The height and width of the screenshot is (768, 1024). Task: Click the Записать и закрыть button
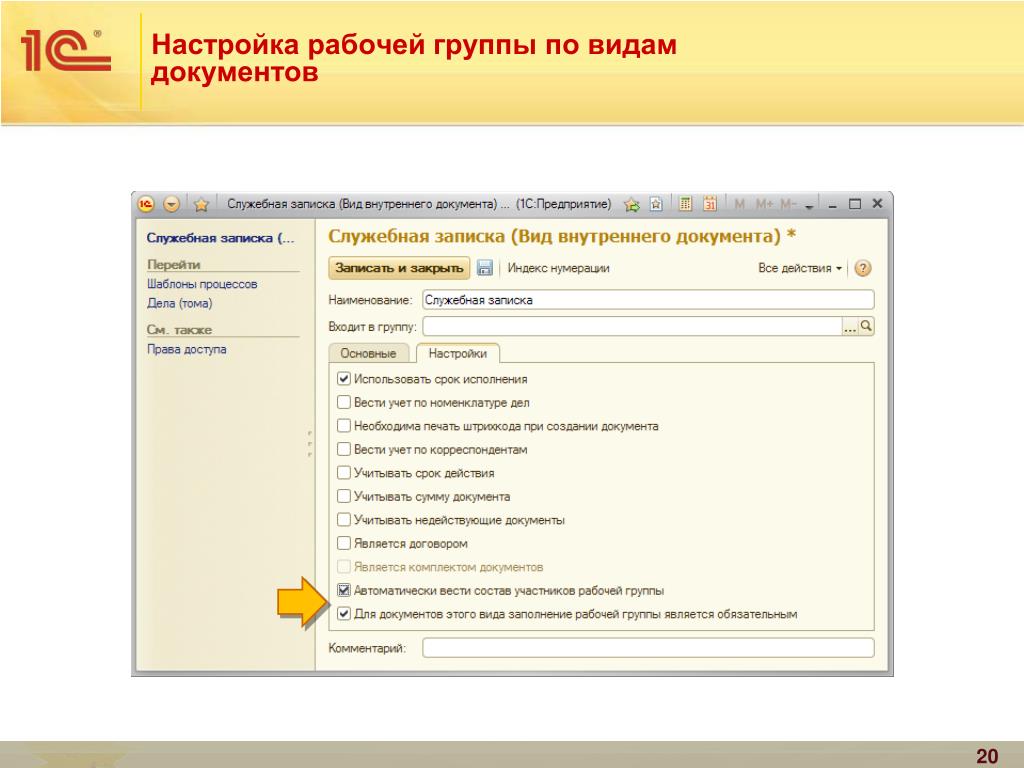399,268
